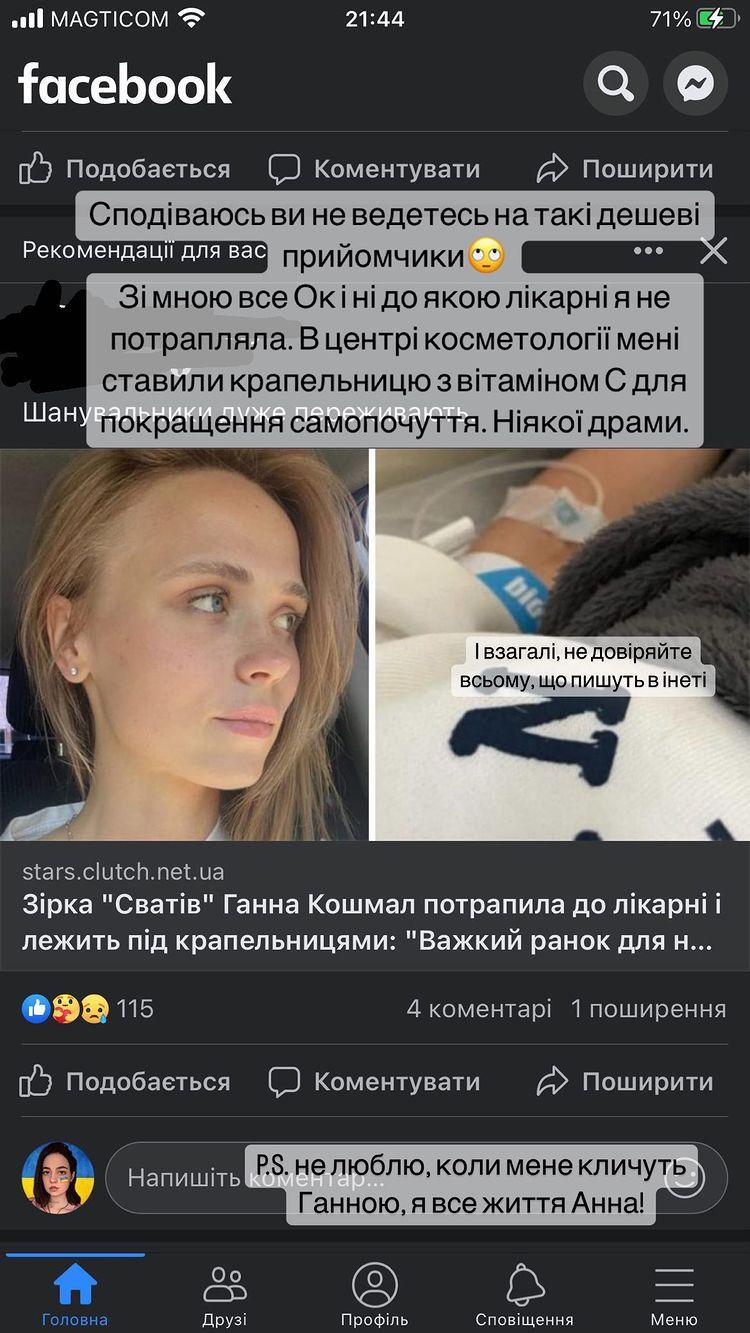Share post using lower Поширити button
This screenshot has height=1333, width=750.
624,1081
